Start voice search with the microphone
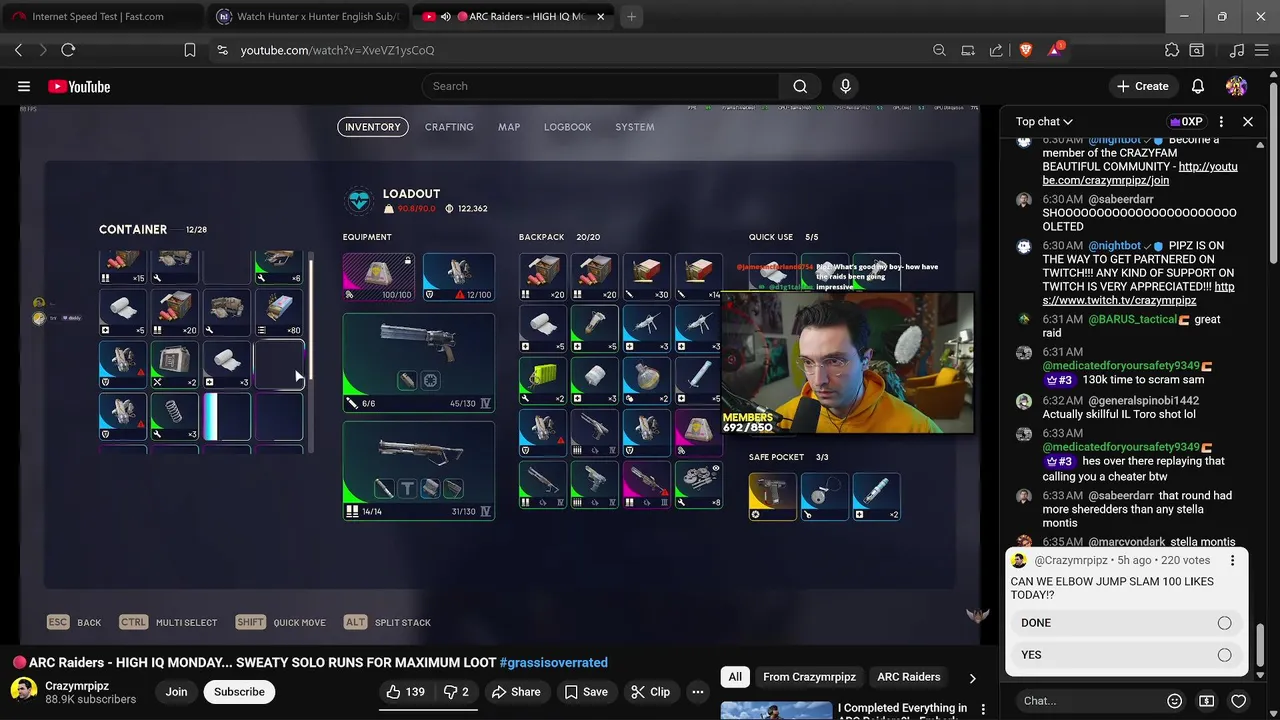 [845, 87]
